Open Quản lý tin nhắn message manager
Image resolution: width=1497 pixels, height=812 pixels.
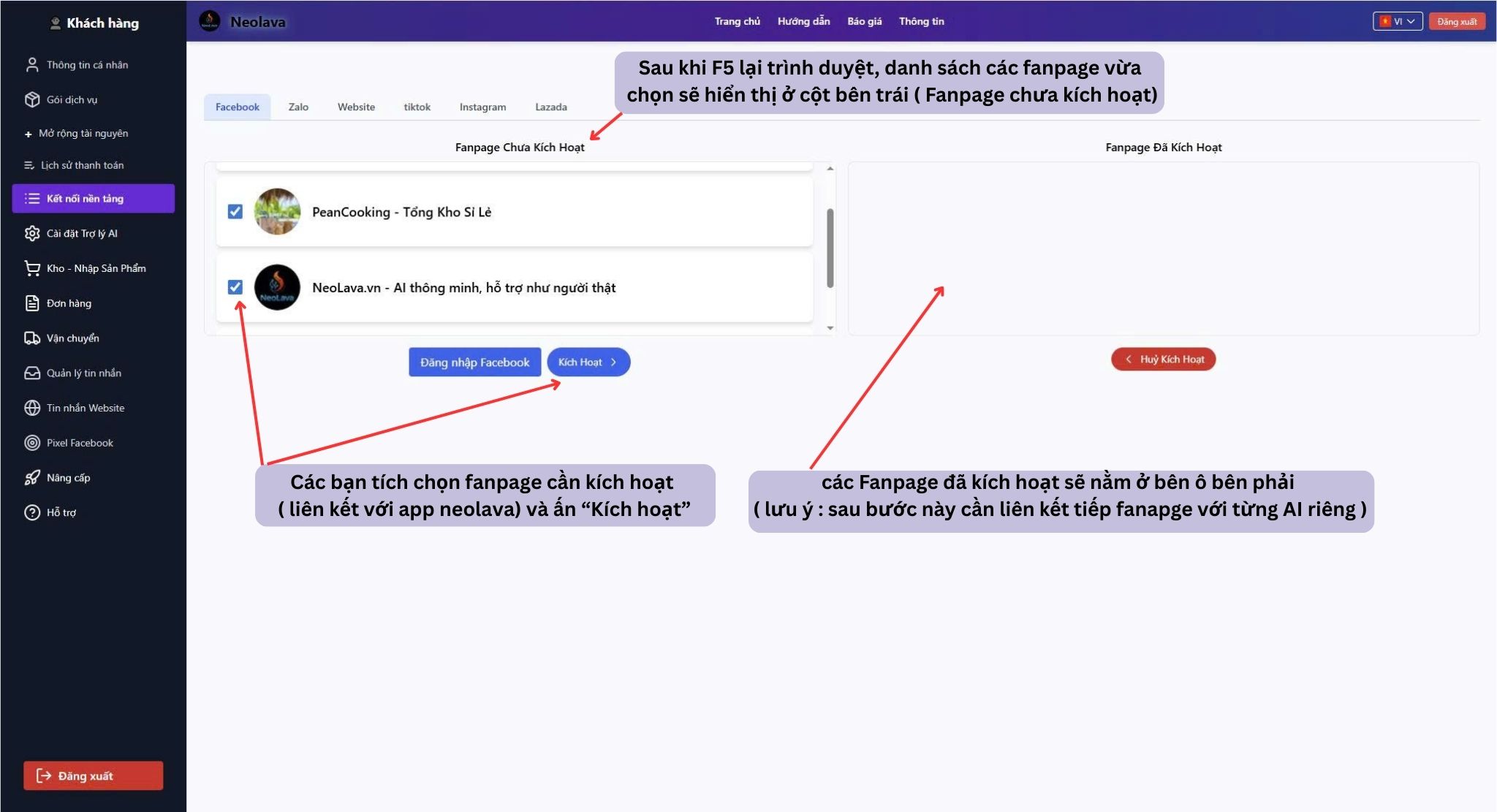(x=83, y=373)
